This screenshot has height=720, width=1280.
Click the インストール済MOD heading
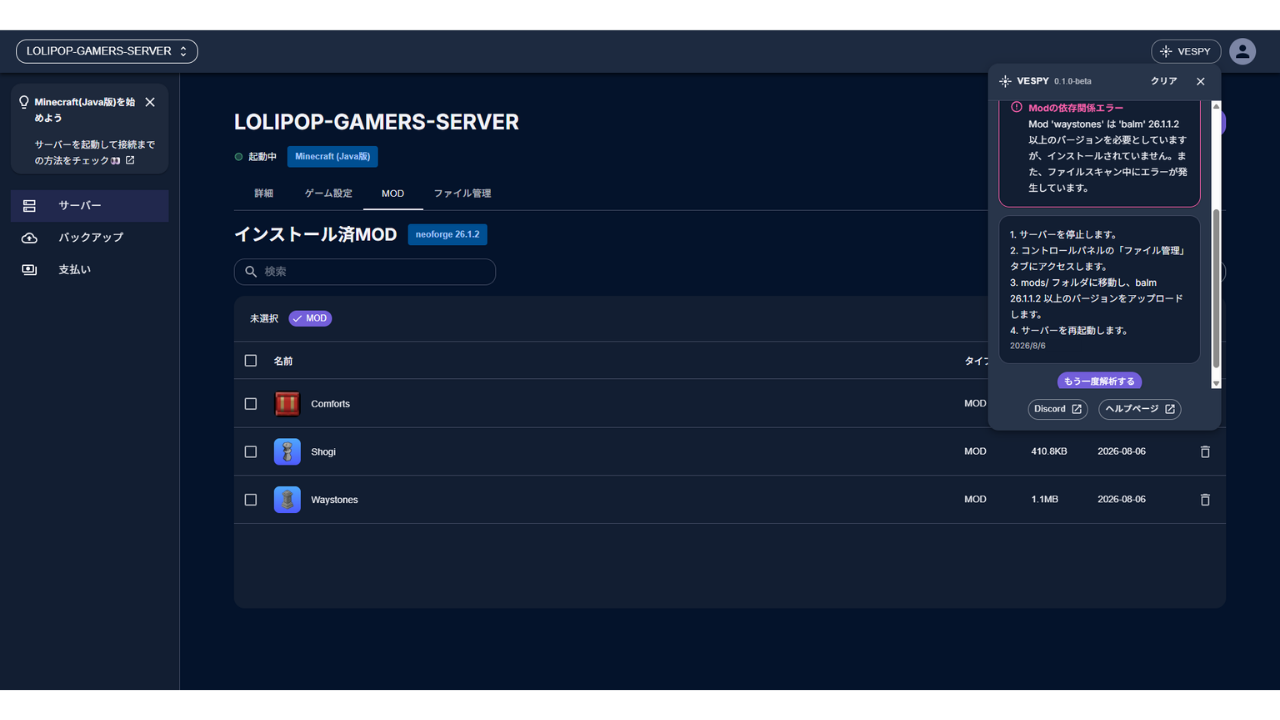pos(315,235)
